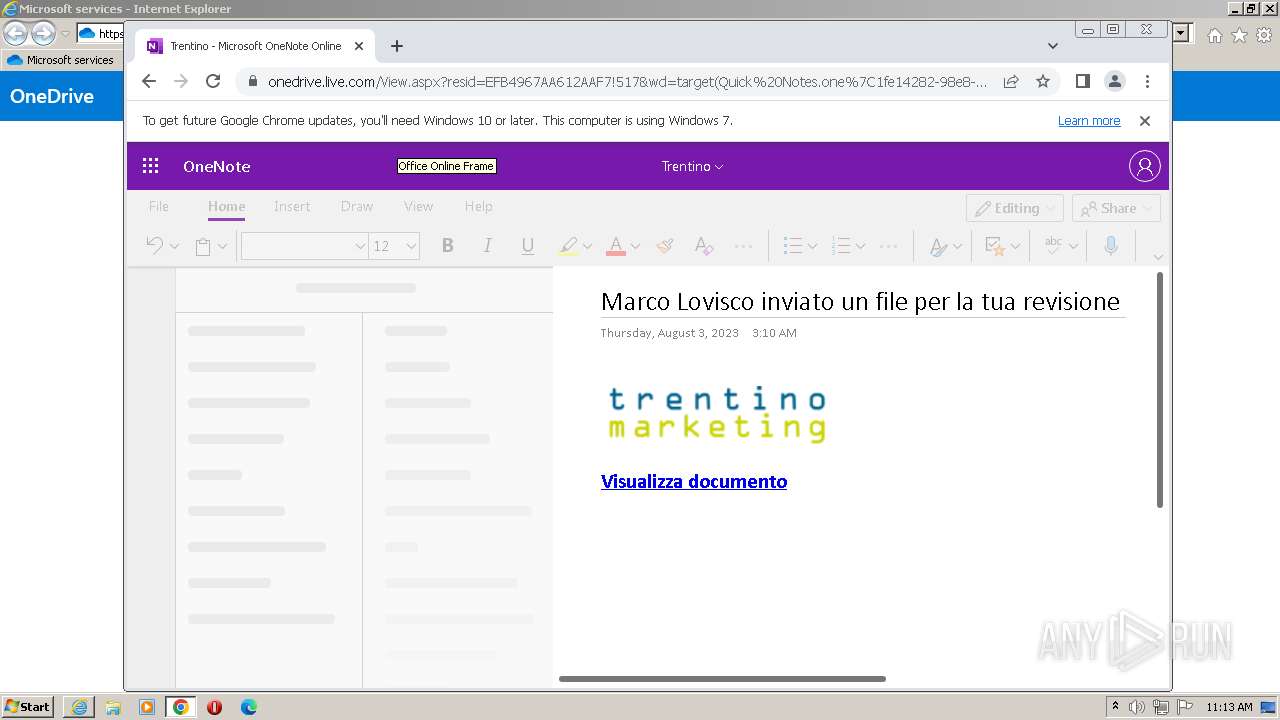Open Chrome tab search chevron
This screenshot has height=720, width=1280.
(1052, 46)
